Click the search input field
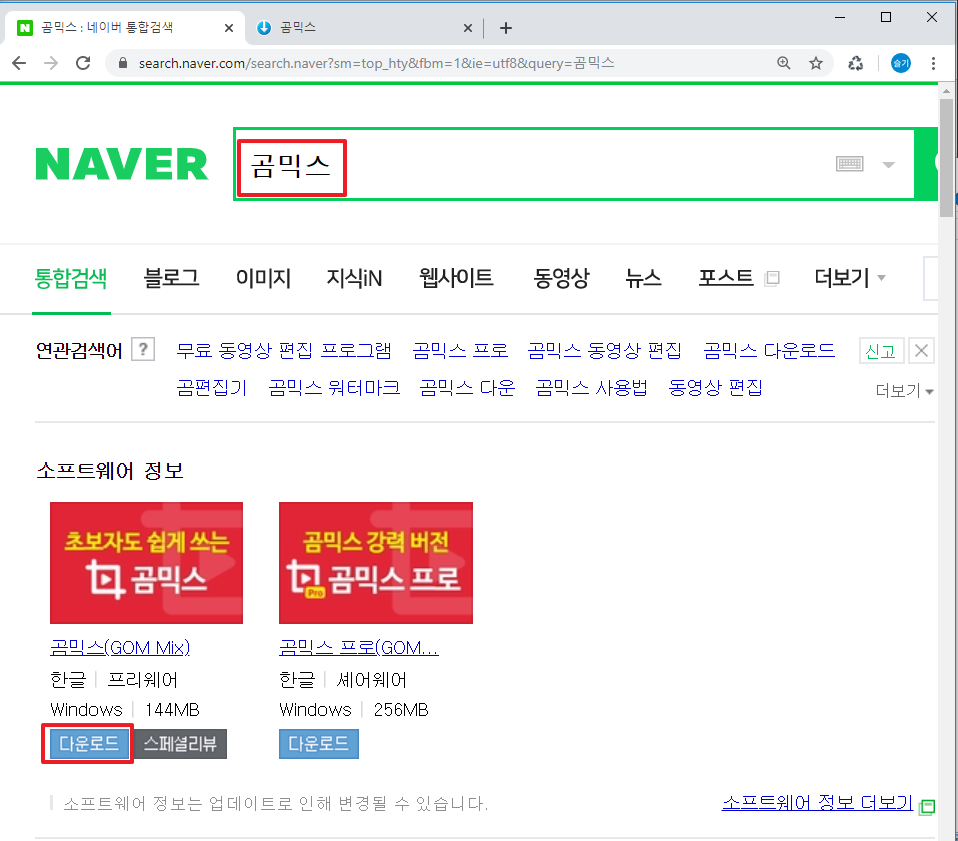The image size is (958, 841). (574, 164)
